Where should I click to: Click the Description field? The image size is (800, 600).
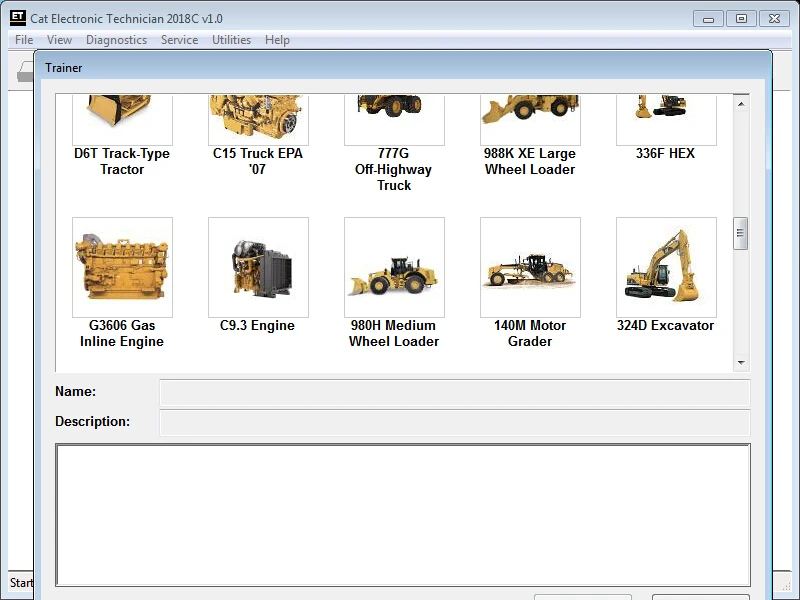point(455,422)
